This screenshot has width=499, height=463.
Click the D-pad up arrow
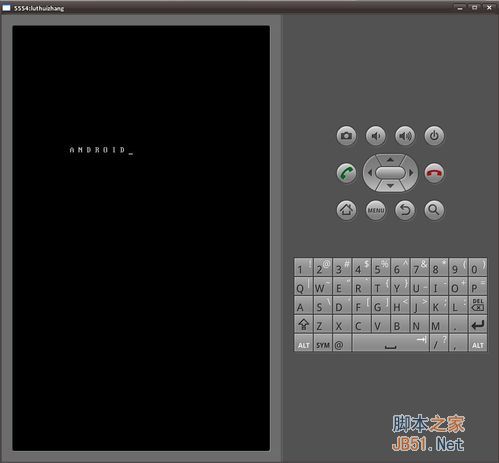pos(390,160)
